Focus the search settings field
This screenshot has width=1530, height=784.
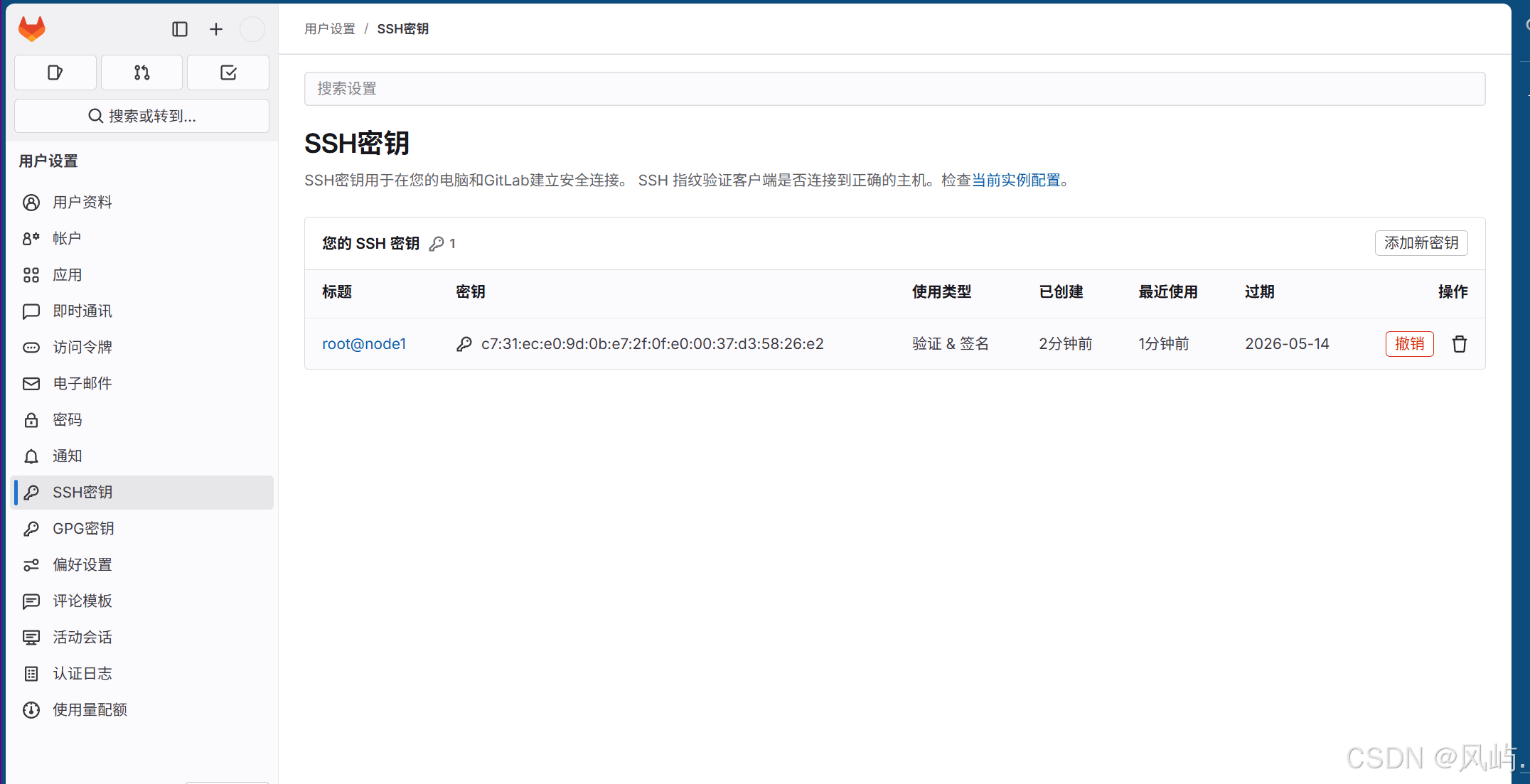point(894,89)
